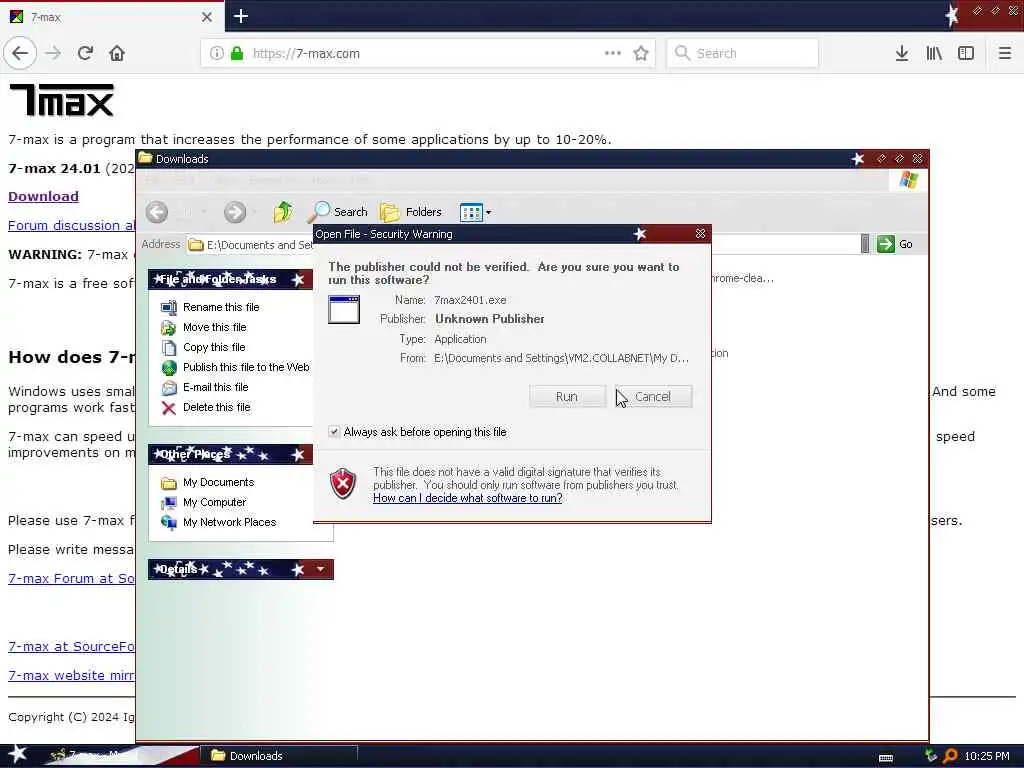
Task: Click Run in the Security Warning dialog
Action: [567, 396]
